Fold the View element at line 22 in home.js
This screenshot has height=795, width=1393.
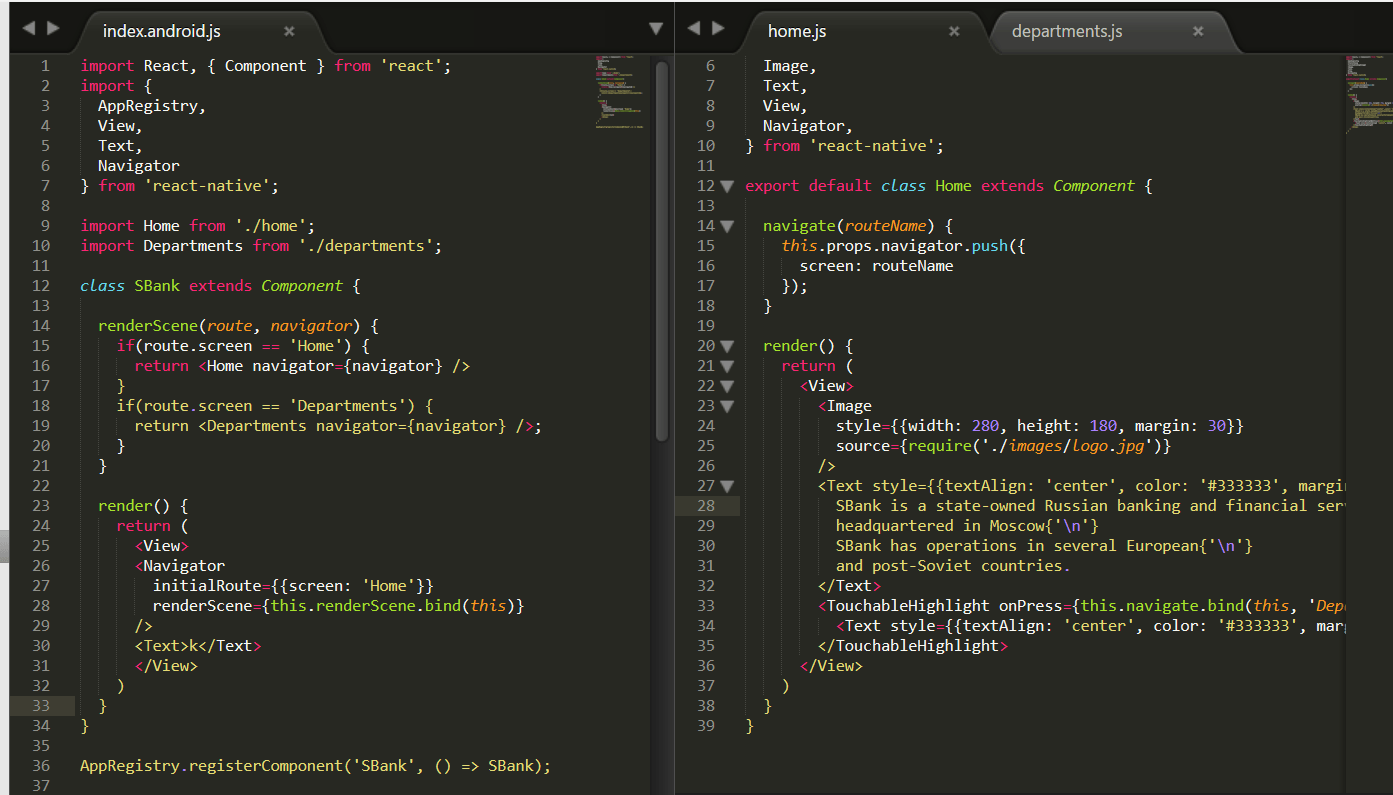coord(727,386)
